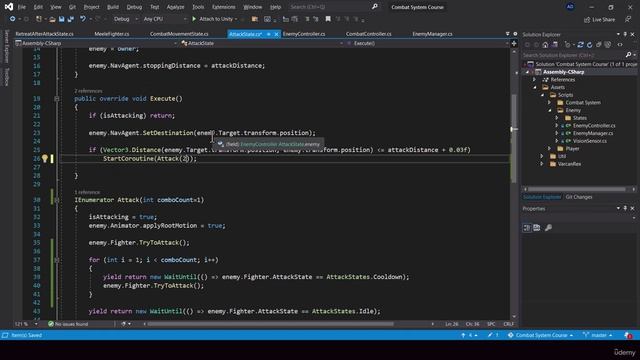Open the Assembly-CSharp project dropdown
Screen dimensions: 640x360
(x=96, y=43)
